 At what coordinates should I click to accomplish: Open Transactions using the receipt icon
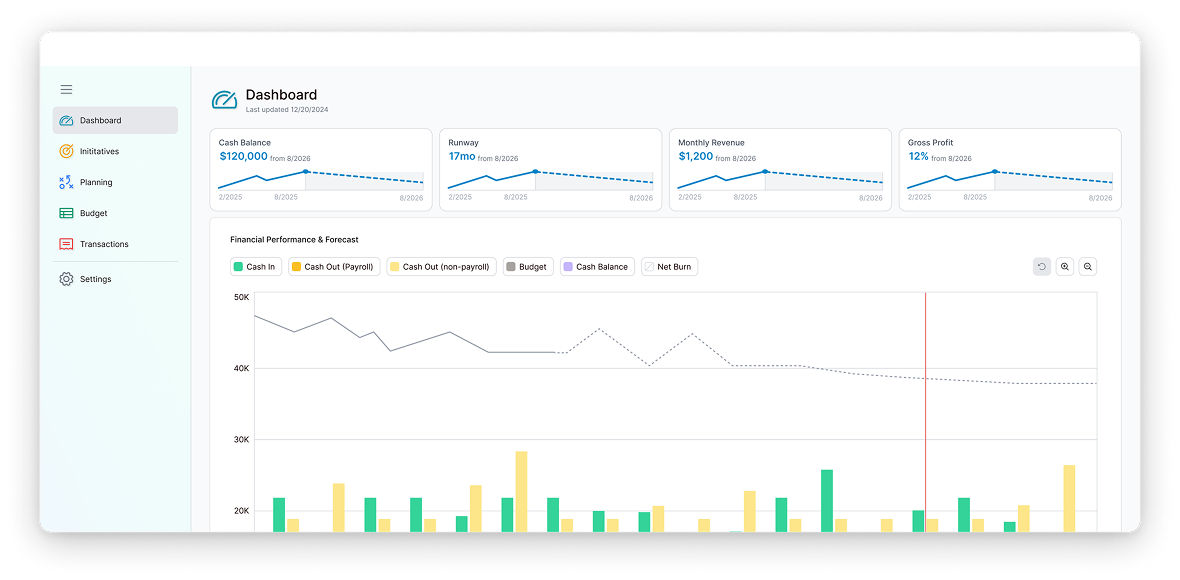tap(66, 244)
